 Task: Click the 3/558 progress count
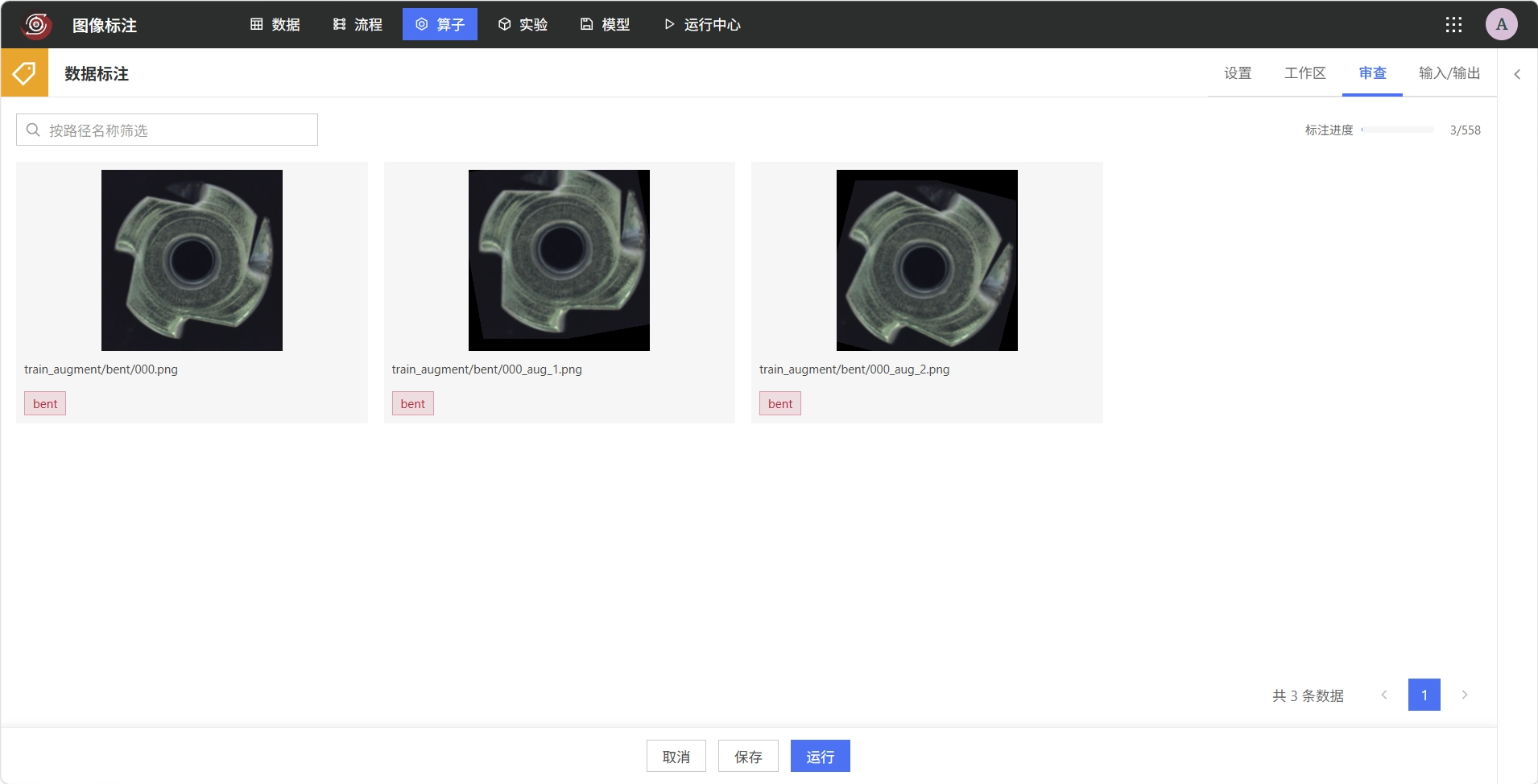[x=1465, y=130]
